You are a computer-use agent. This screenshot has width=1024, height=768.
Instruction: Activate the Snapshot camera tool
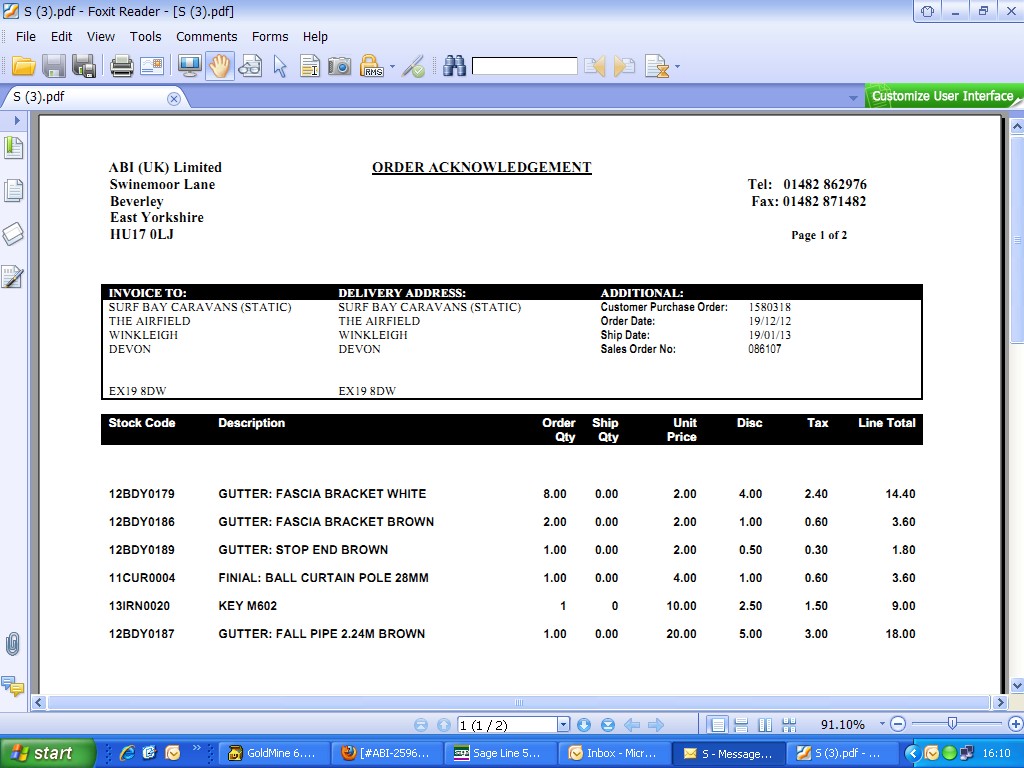340,67
